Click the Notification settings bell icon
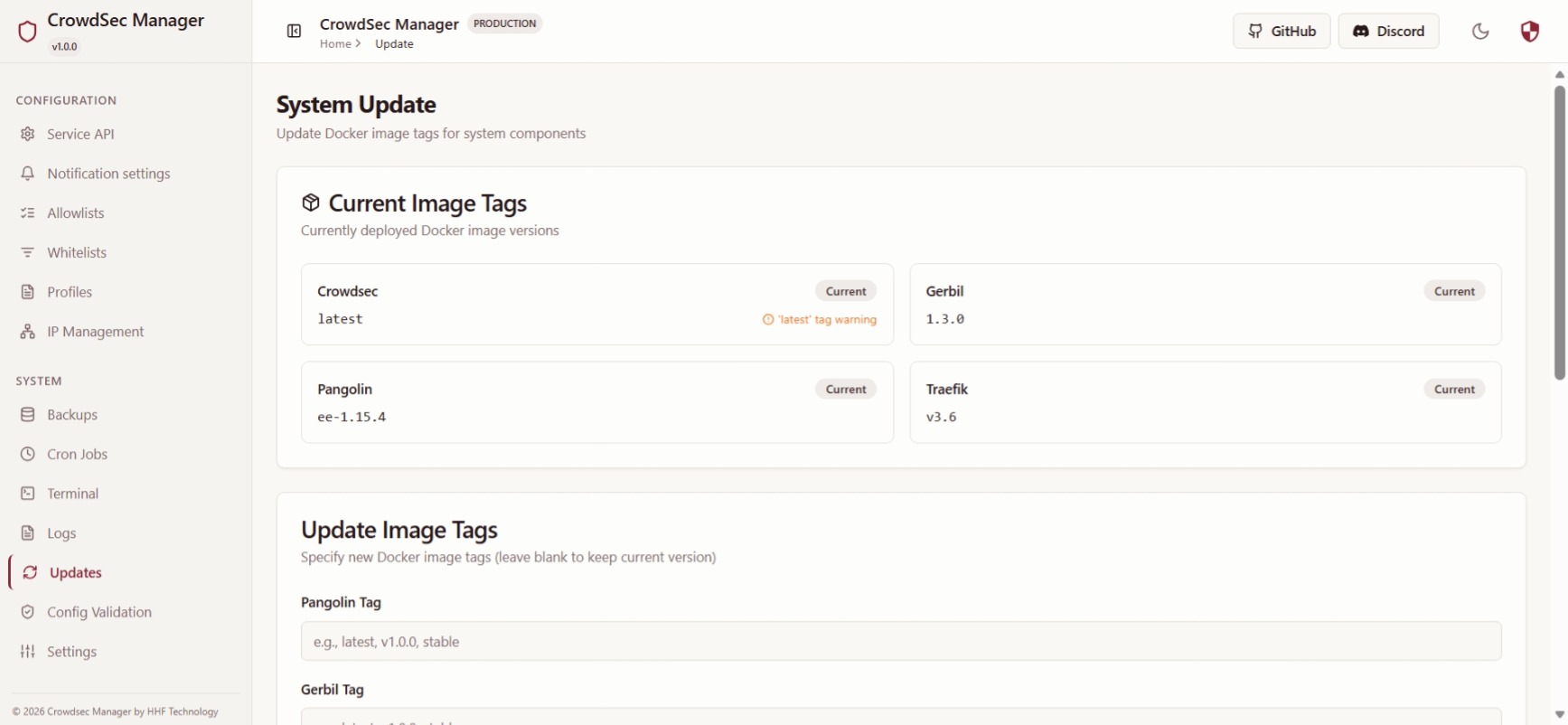 (28, 174)
